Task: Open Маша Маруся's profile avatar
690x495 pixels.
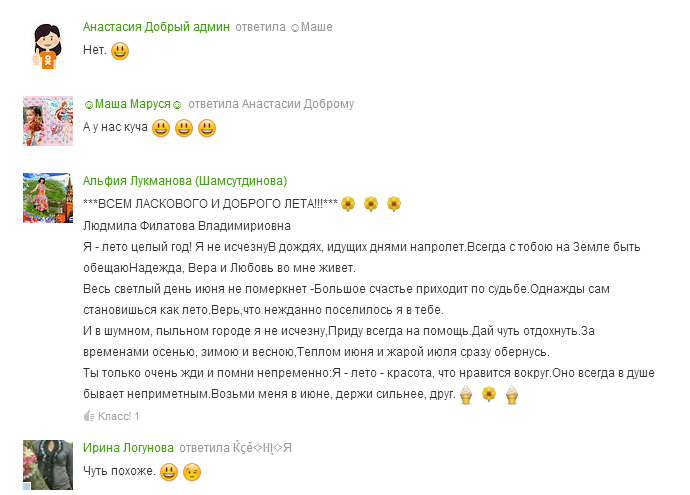Action: (x=48, y=121)
